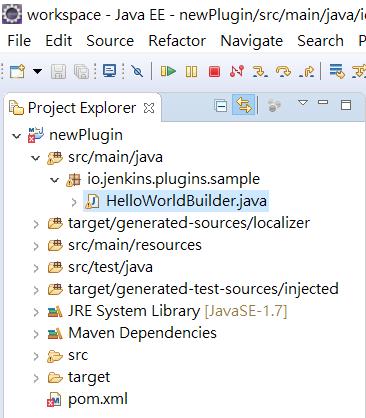
Task: Click the red Terminate button
Action: pos(214,71)
